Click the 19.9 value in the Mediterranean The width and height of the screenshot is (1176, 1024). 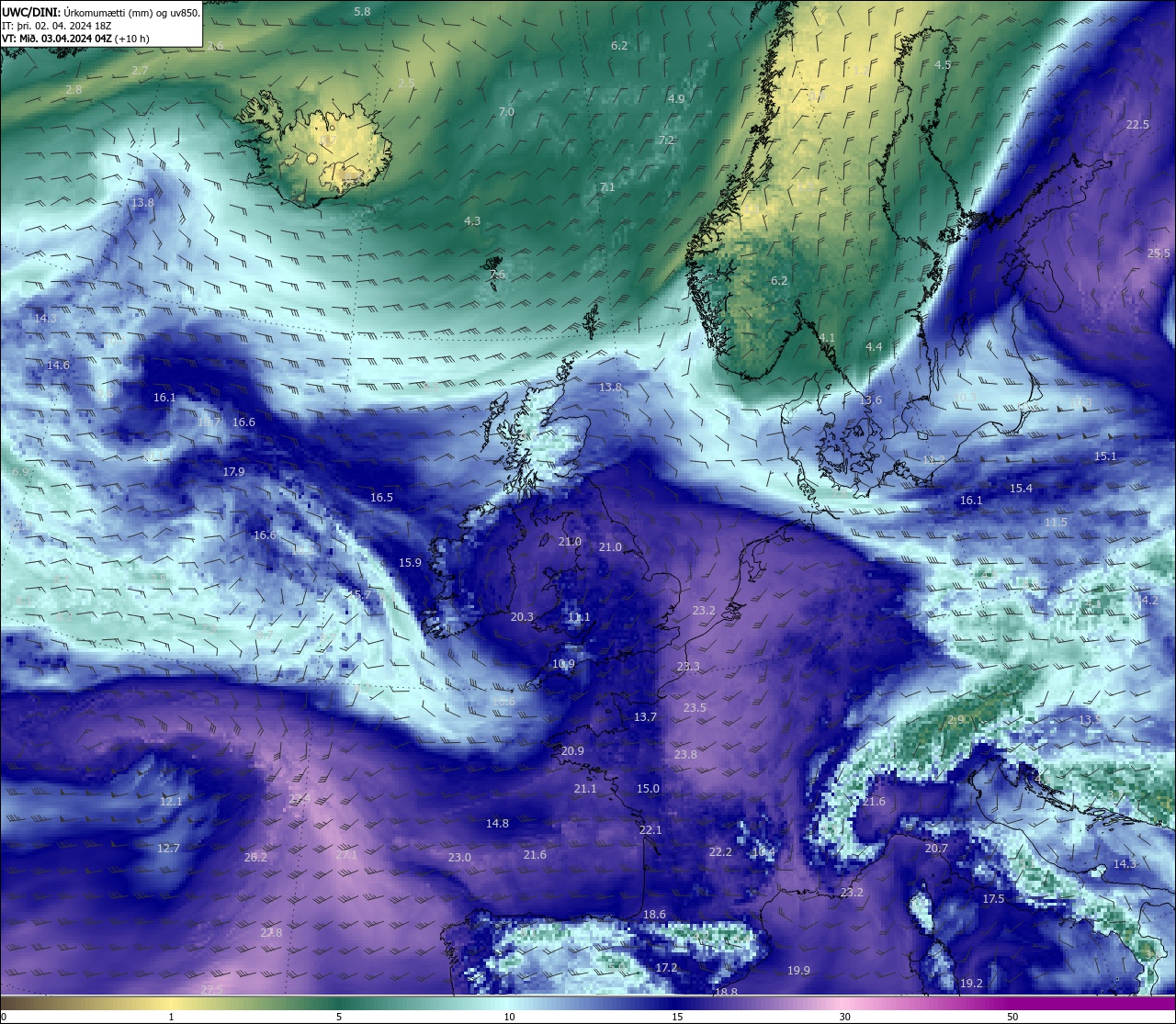click(x=798, y=970)
